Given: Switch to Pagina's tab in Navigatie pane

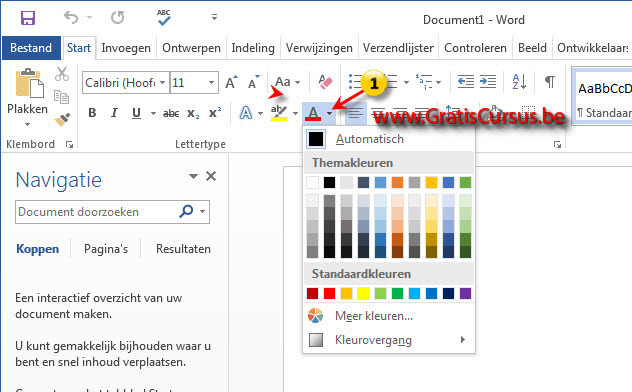Looking at the screenshot, I should (x=106, y=249).
